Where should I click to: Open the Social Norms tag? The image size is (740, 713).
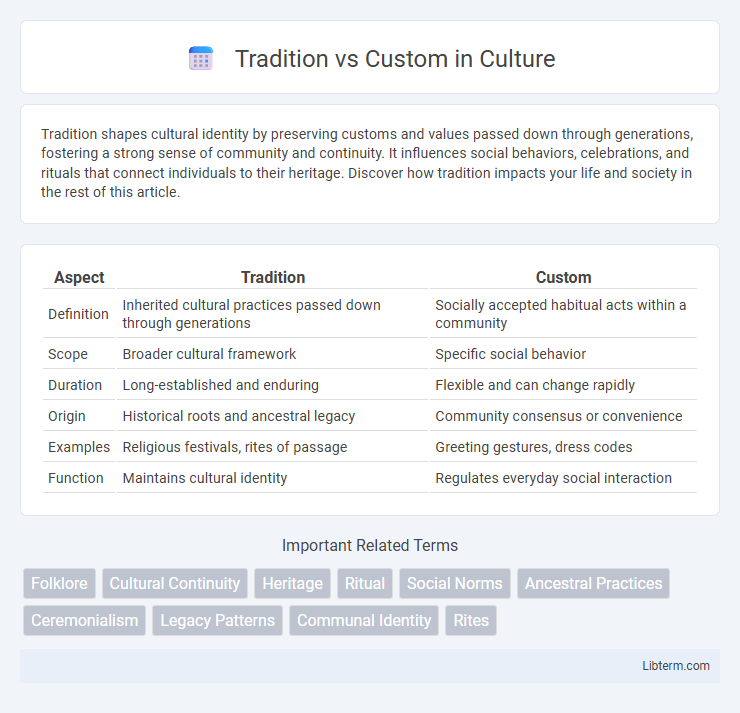(455, 583)
